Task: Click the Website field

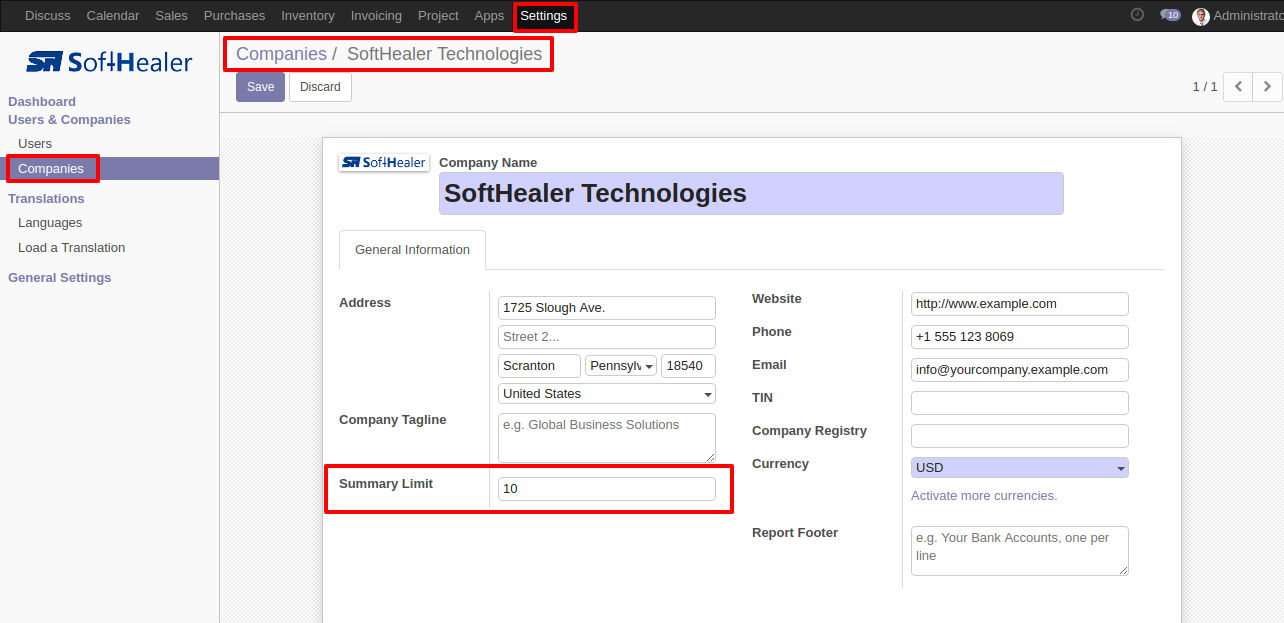Action: (x=1020, y=304)
